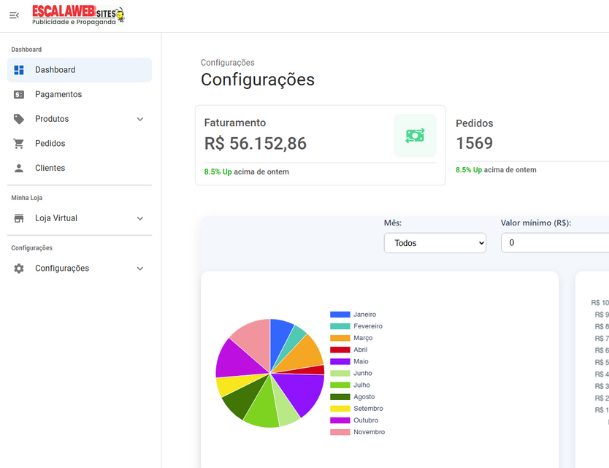
Task: Click the Pagamentos money icon
Action: (x=19, y=94)
